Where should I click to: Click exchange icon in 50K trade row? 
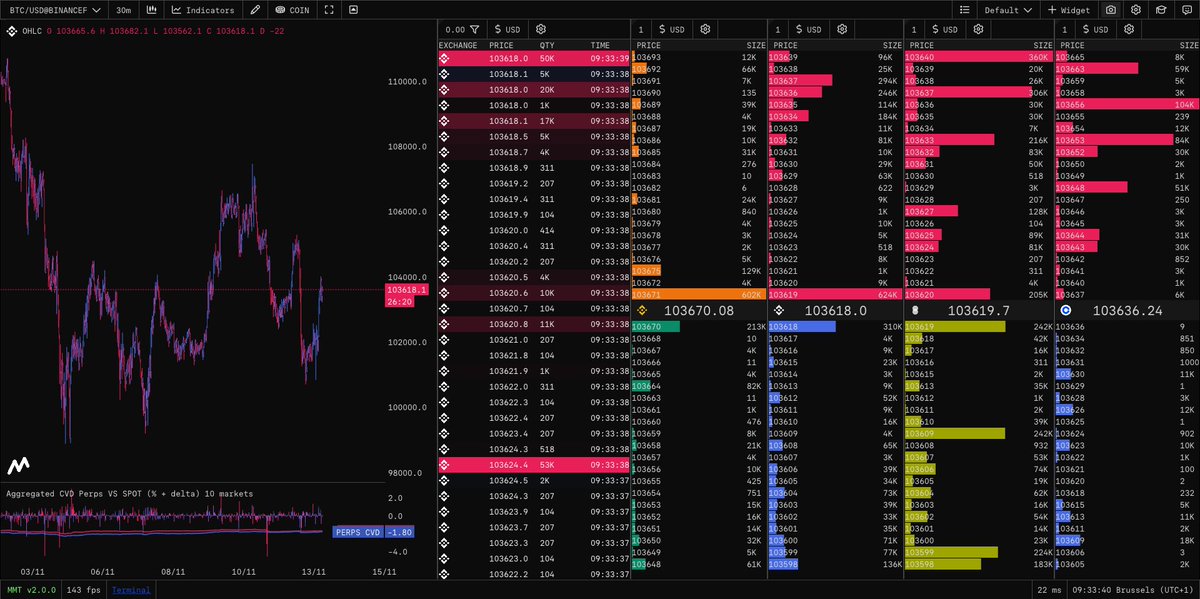coord(444,59)
